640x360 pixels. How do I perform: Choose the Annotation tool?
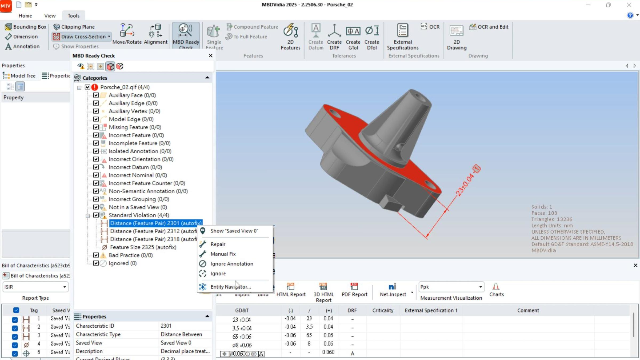pyautogui.click(x=22, y=47)
